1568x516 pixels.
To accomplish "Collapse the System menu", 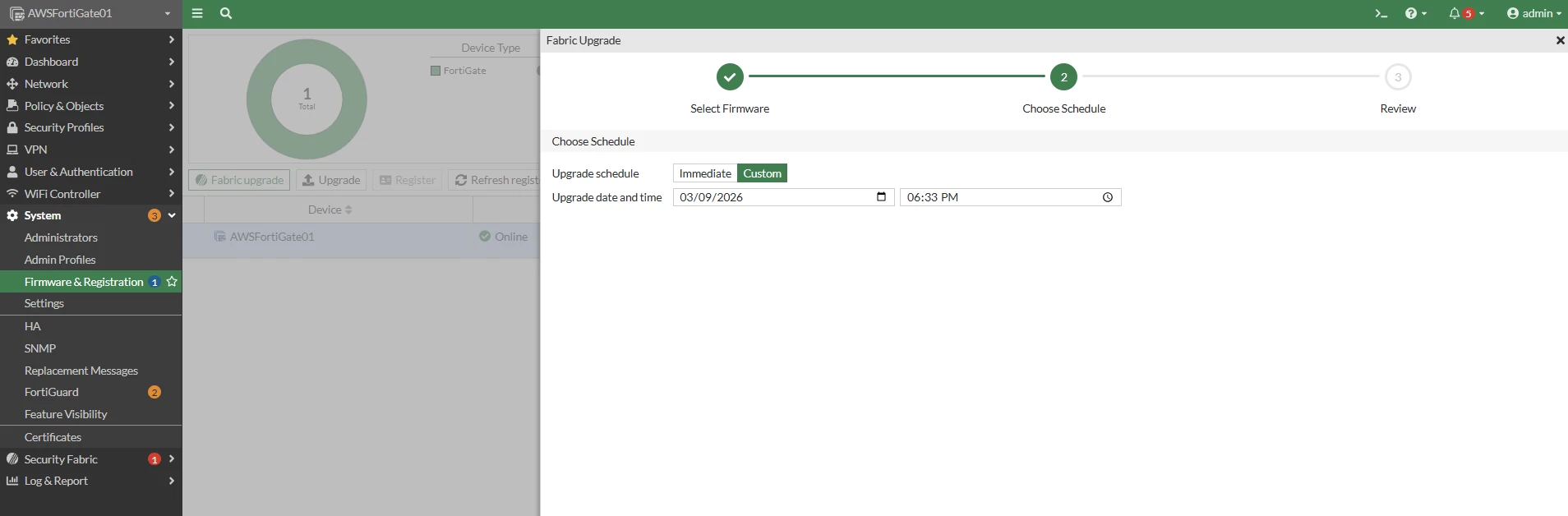I will pos(90,215).
